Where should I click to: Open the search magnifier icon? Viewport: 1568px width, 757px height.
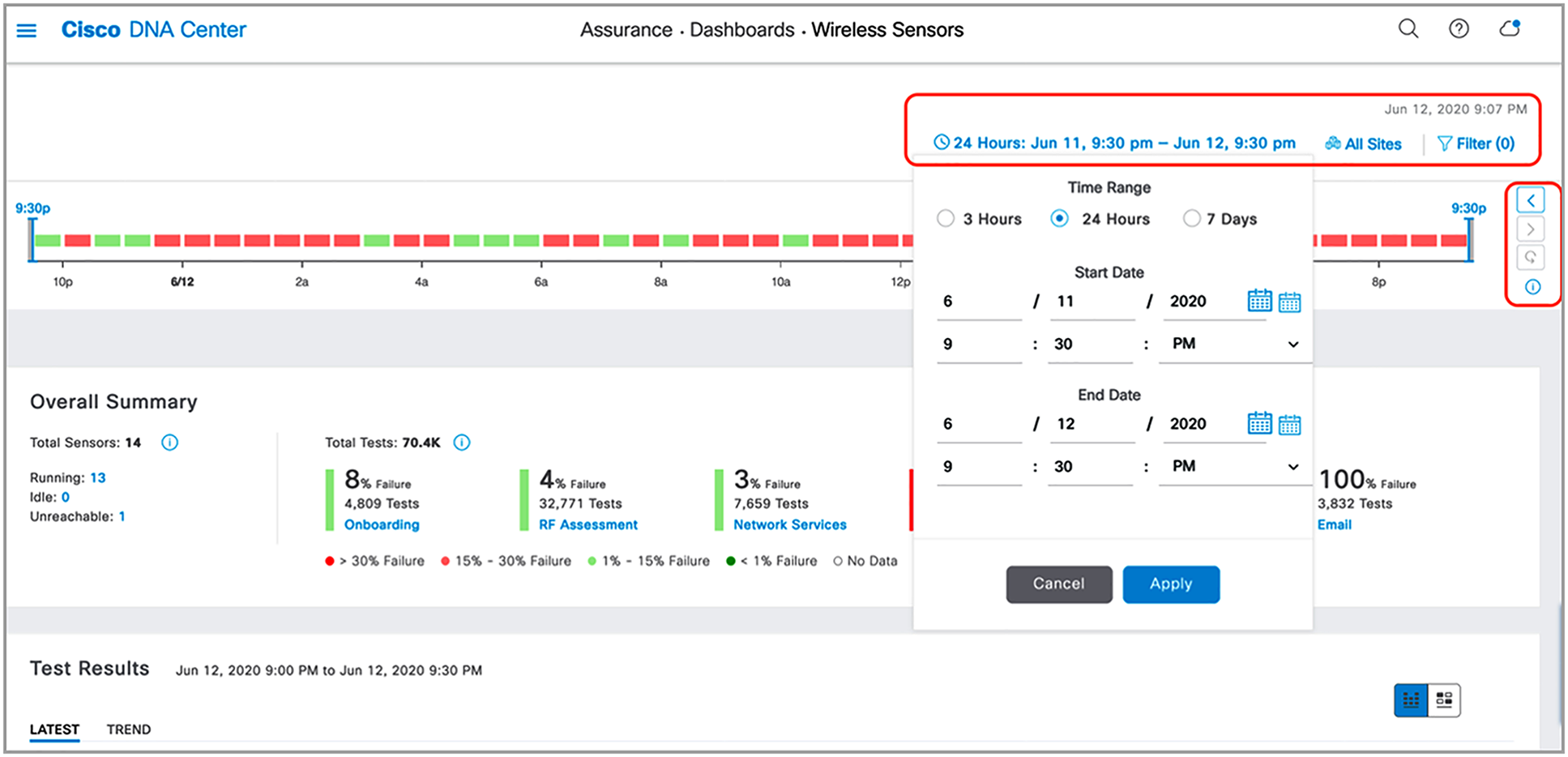(x=1408, y=29)
